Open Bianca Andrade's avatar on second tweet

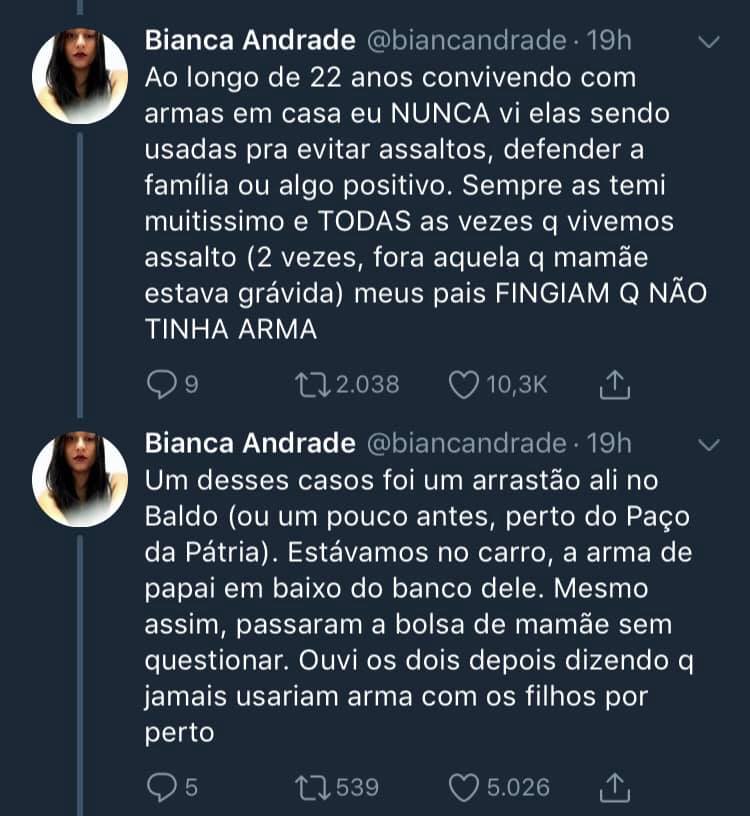point(80,479)
